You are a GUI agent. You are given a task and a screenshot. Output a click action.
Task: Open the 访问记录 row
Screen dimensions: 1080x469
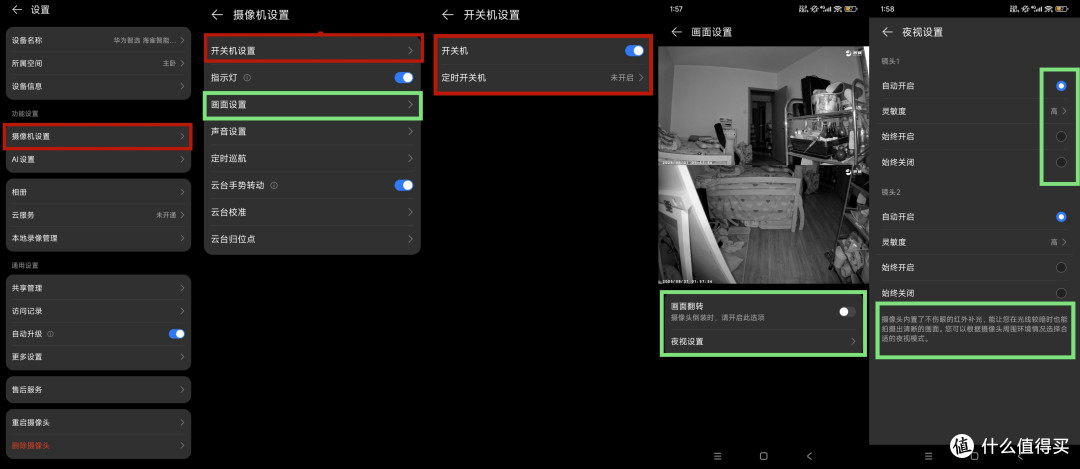pos(98,311)
